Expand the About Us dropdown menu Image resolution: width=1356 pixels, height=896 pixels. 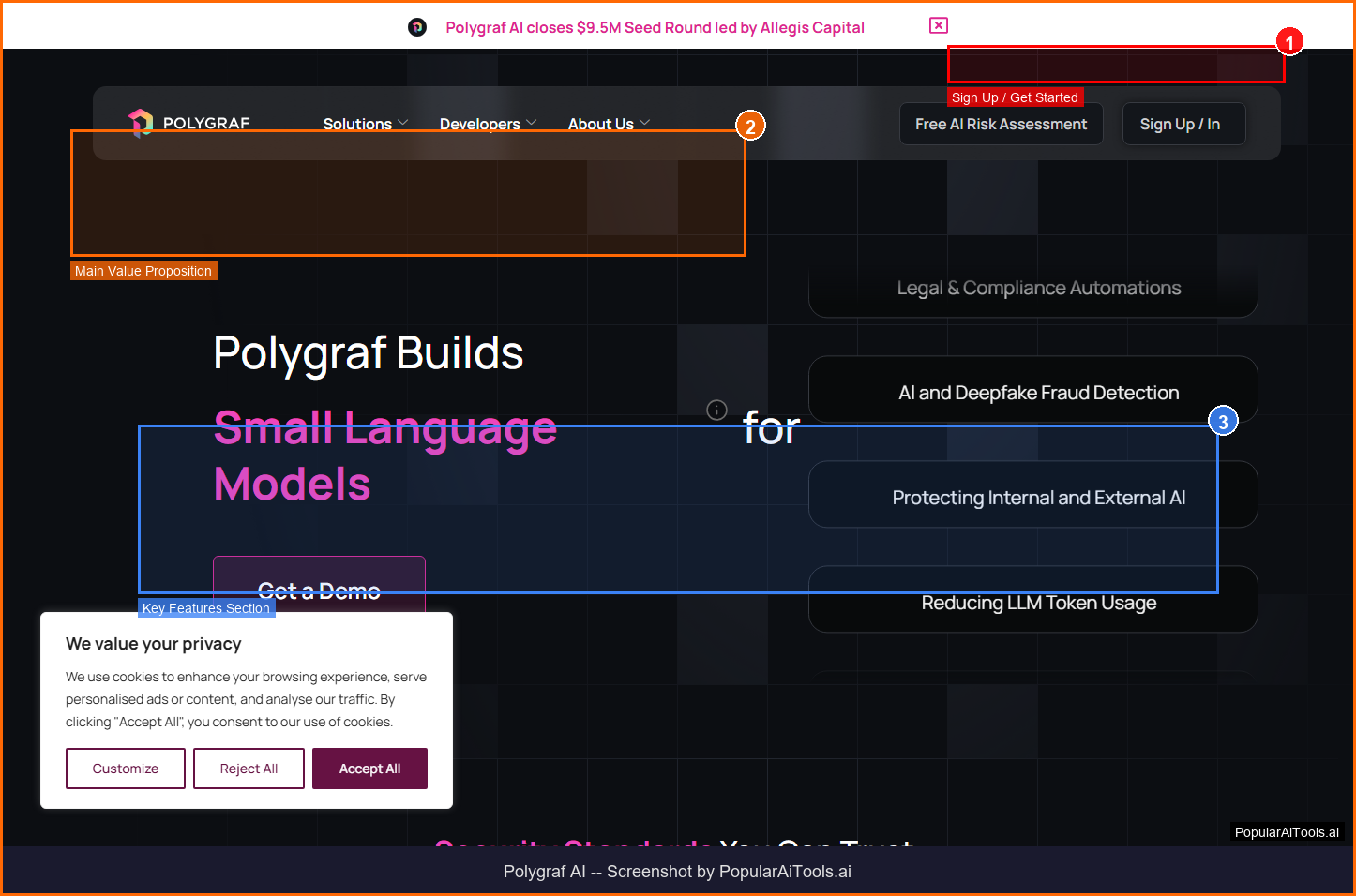point(609,124)
